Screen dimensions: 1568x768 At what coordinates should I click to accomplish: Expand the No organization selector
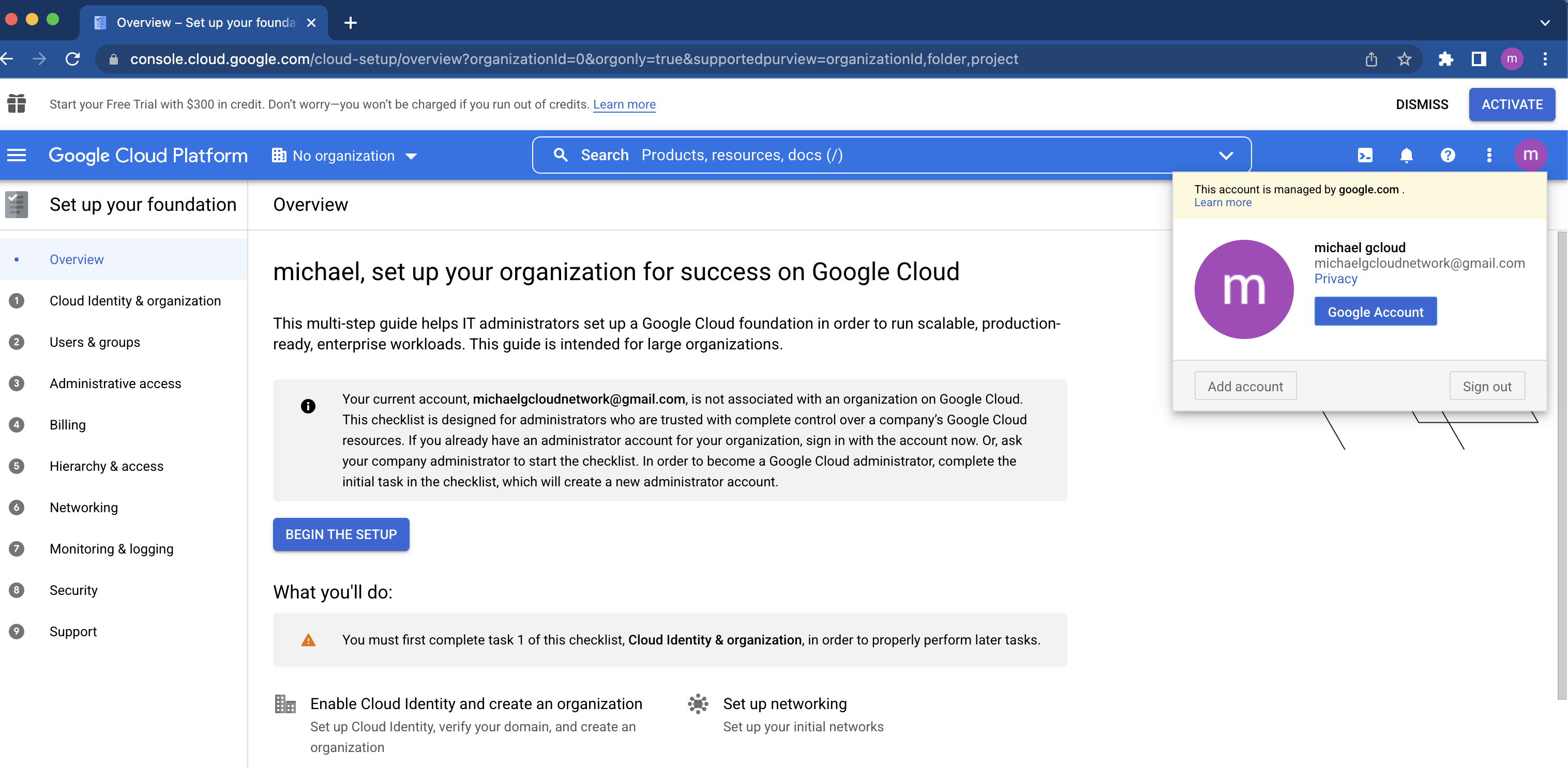tap(344, 156)
